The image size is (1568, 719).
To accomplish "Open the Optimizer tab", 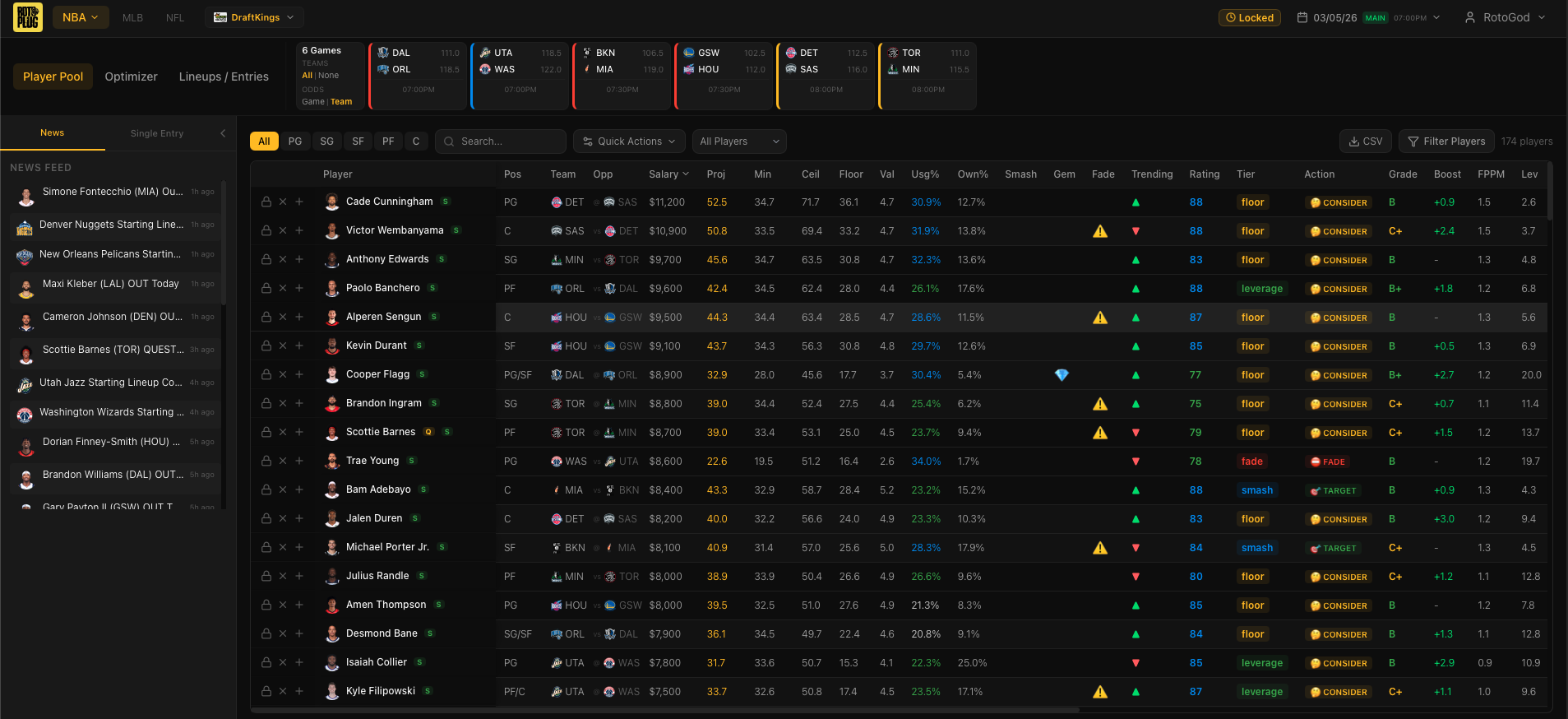I will (131, 77).
